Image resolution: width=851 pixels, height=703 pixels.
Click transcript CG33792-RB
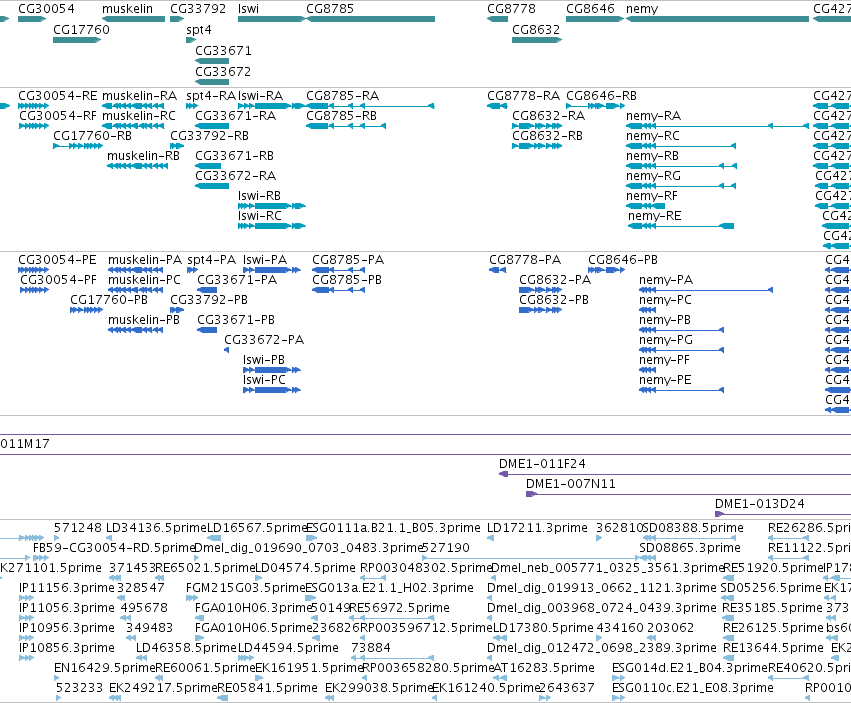coord(209,136)
